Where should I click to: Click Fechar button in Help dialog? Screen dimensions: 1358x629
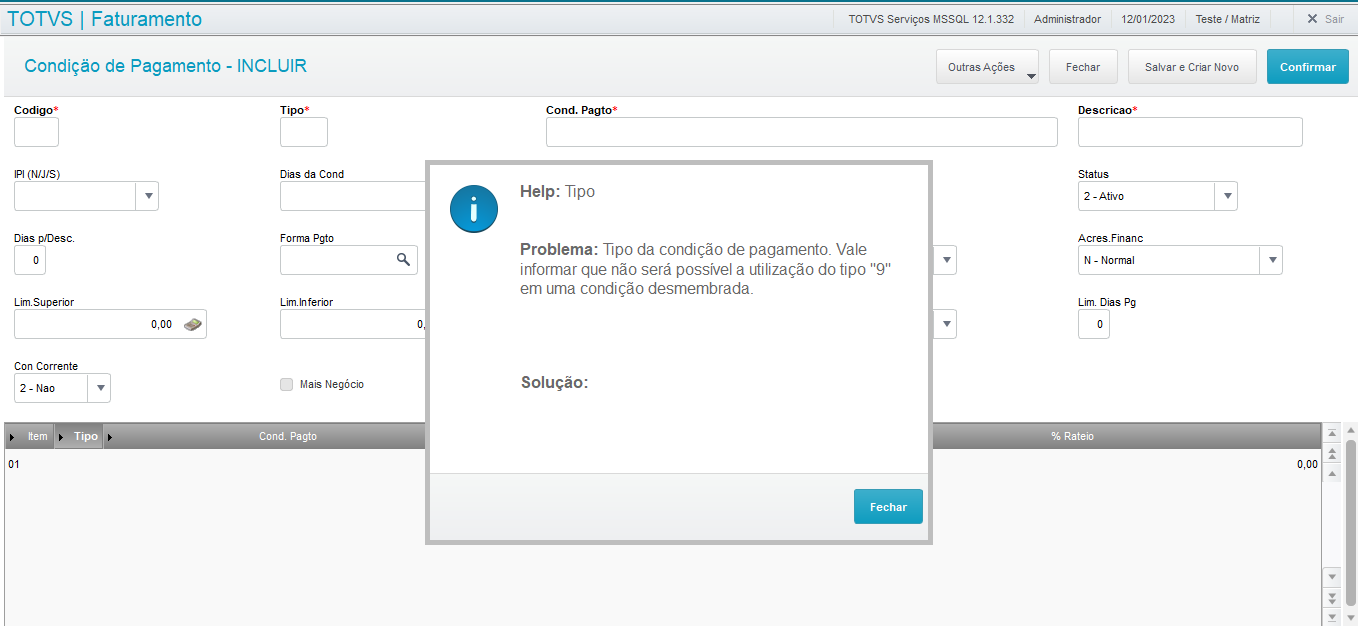click(888, 507)
